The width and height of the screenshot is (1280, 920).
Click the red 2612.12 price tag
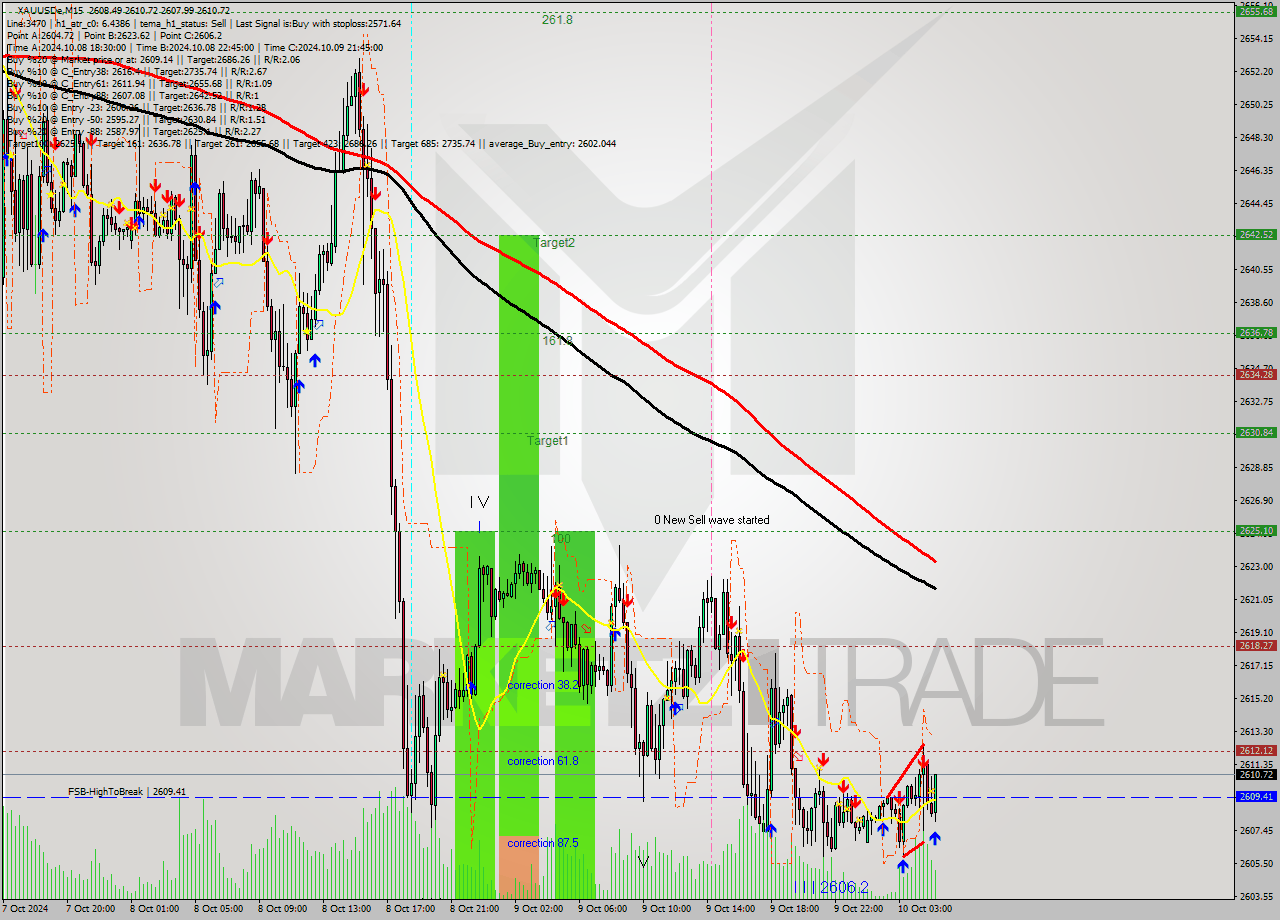click(1256, 751)
